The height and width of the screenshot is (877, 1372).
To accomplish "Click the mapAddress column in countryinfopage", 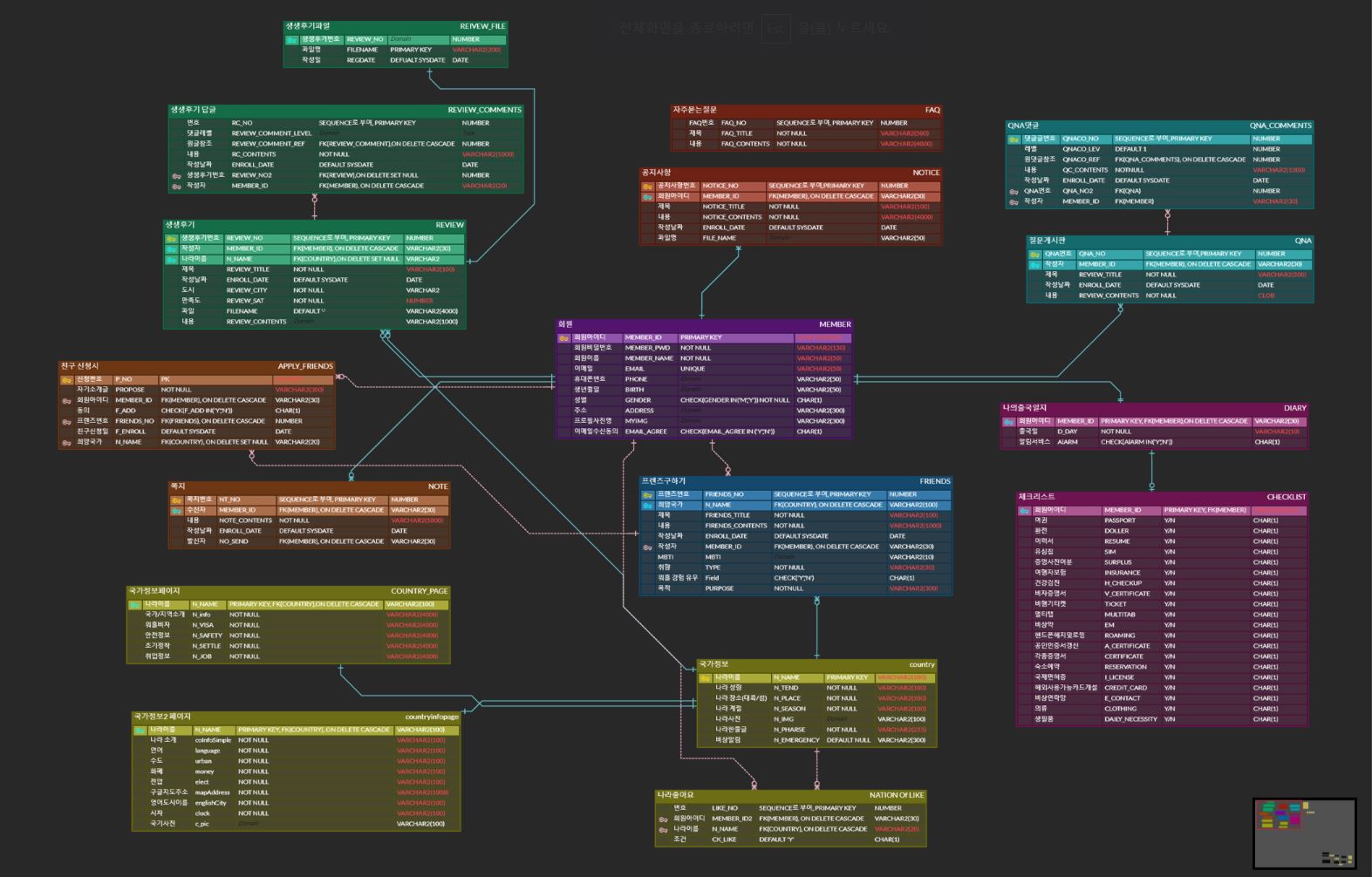I will tap(212, 792).
